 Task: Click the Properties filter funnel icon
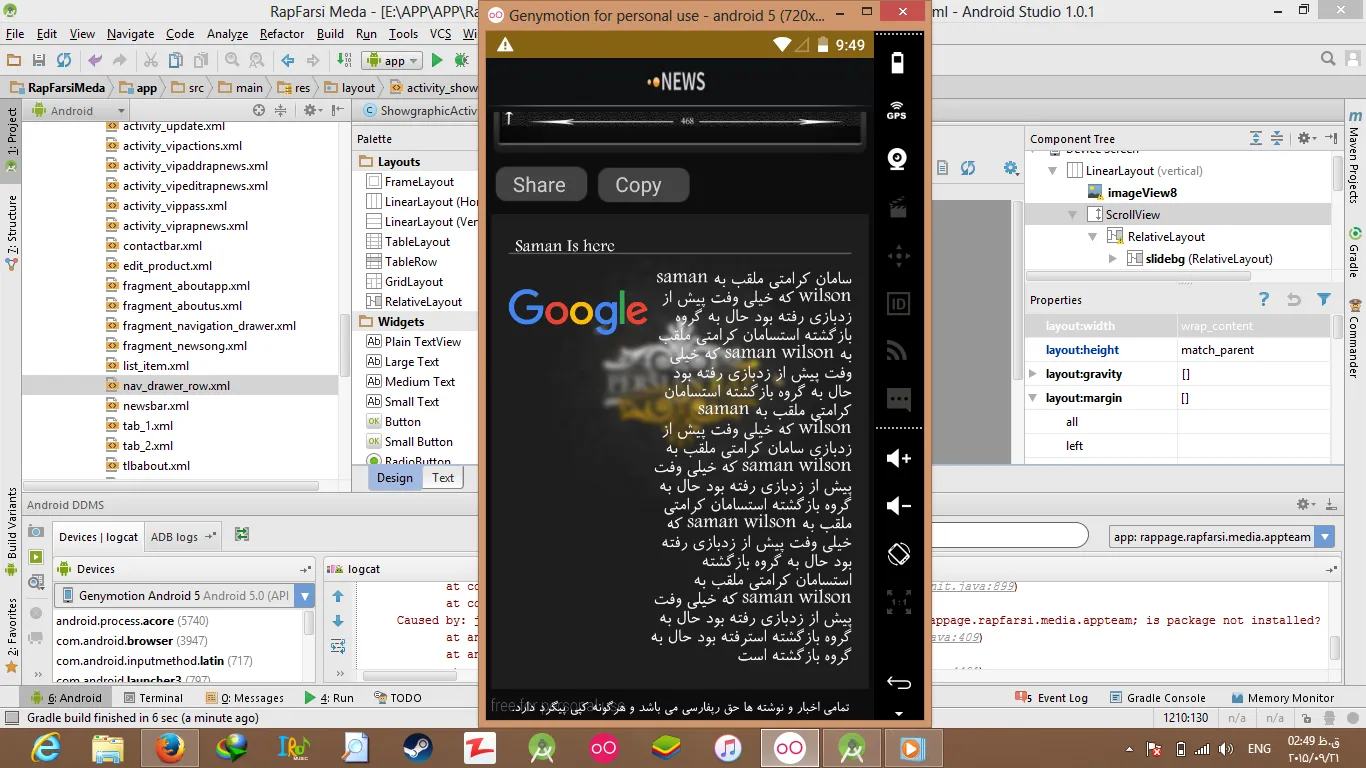click(x=1324, y=299)
